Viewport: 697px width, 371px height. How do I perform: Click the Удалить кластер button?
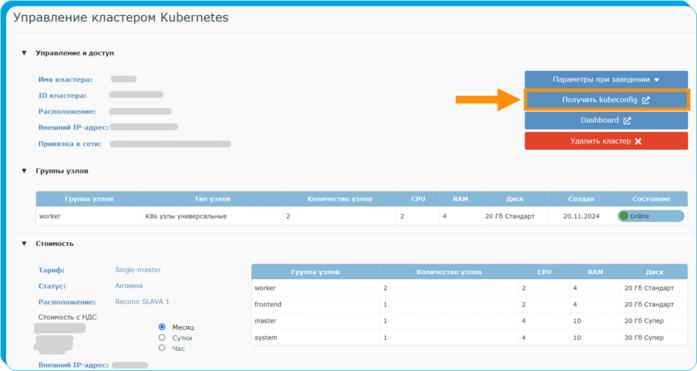[x=606, y=141]
